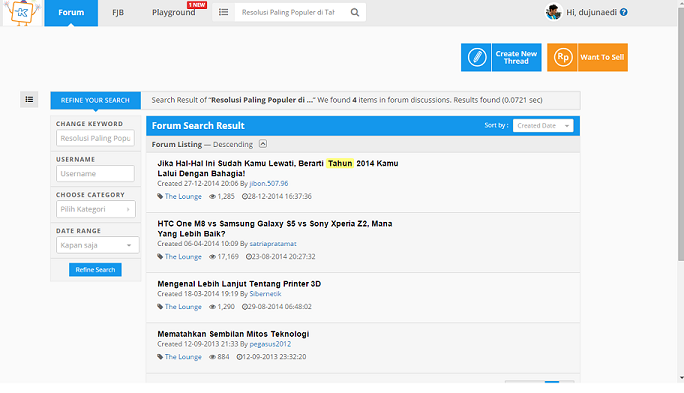Open user satriapratamat profile
This screenshot has height=393, width=684.
click(273, 244)
